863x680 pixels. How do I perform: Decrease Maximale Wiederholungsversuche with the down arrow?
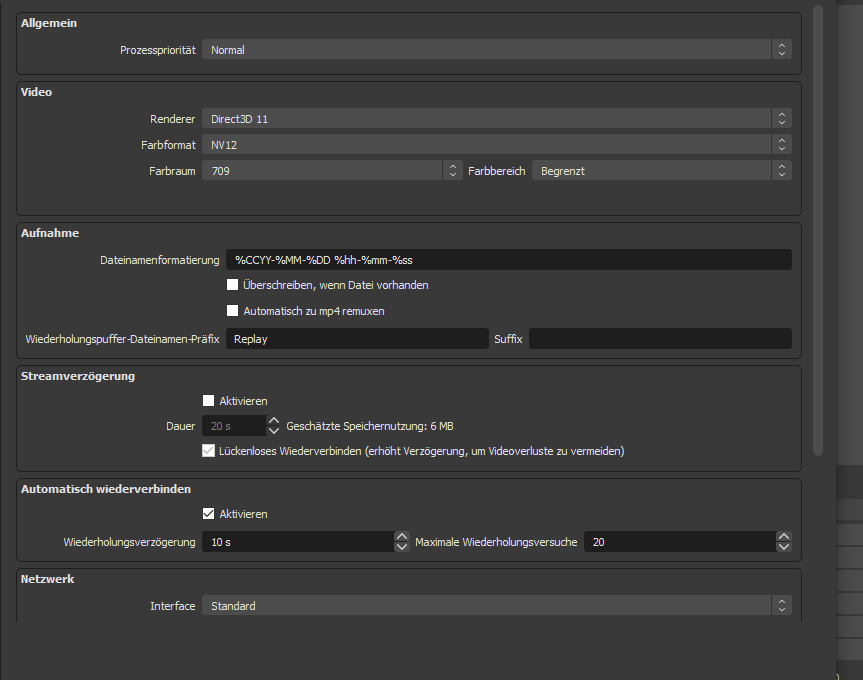[x=783, y=547]
